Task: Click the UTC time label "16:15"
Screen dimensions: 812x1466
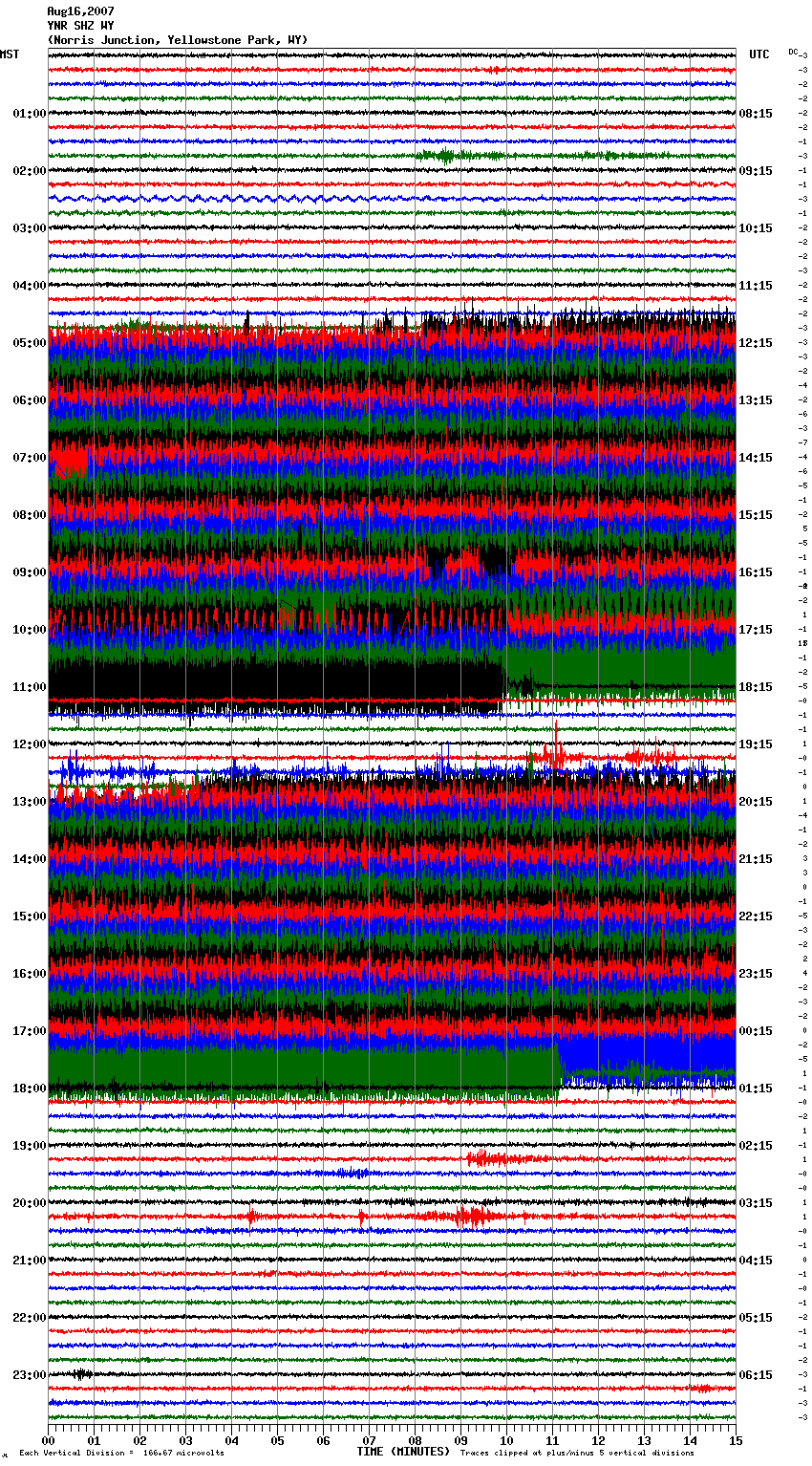Action: (x=756, y=572)
